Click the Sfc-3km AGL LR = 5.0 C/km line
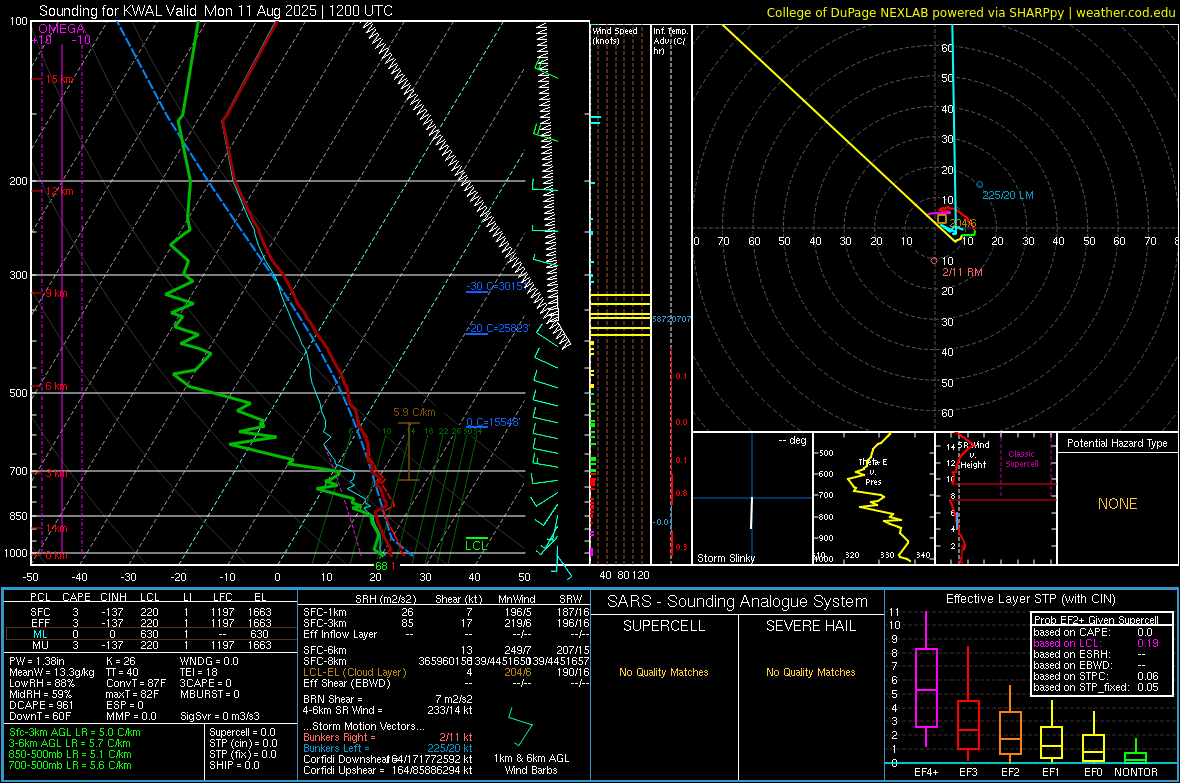Image resolution: width=1180 pixels, height=783 pixels. (x=75, y=732)
